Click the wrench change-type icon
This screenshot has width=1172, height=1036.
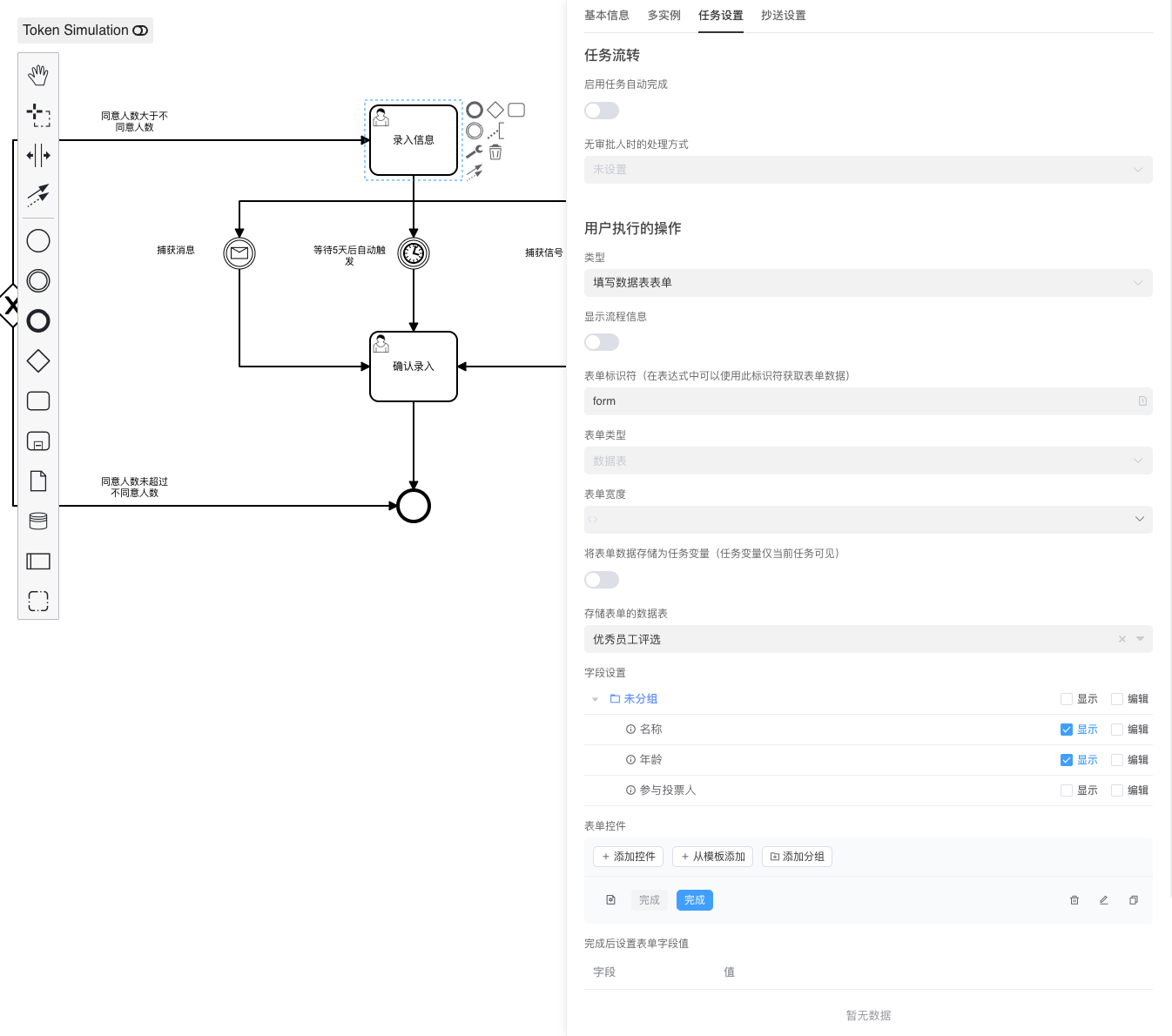pyautogui.click(x=474, y=152)
